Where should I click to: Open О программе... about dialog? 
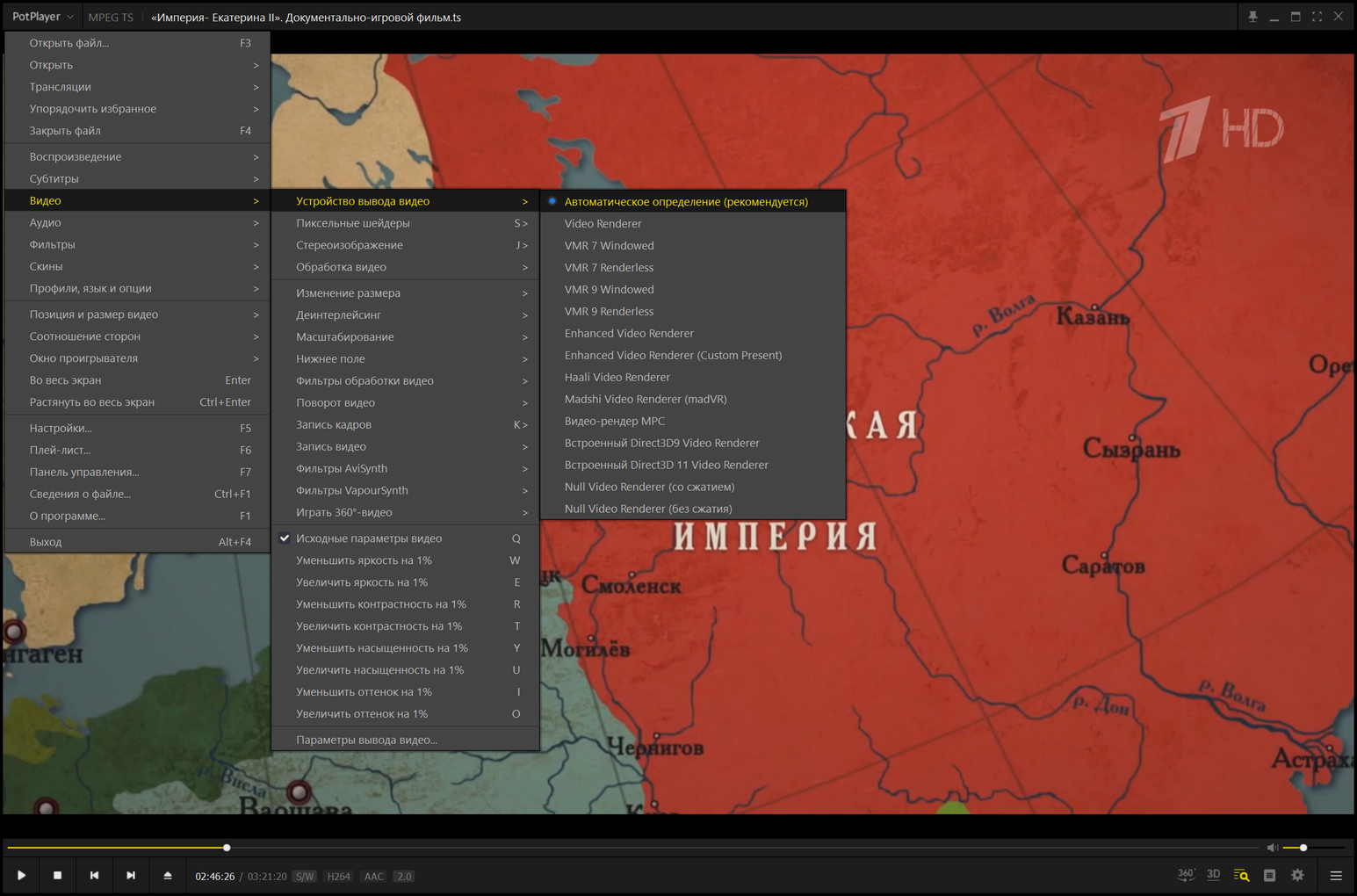click(137, 516)
